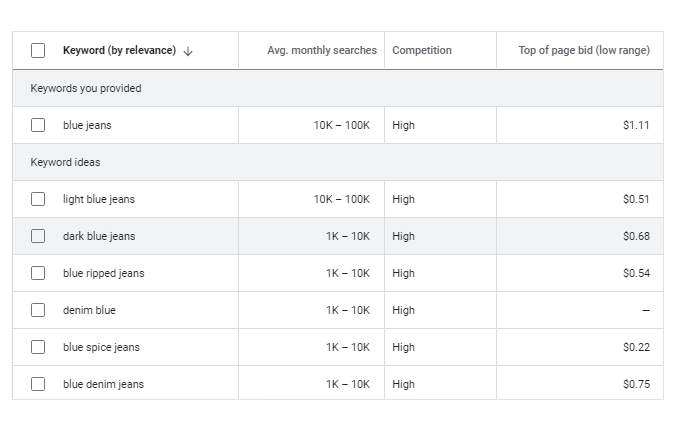
Task: Click '1K – 10K' searches for 'blue ripped jeans'
Action: coord(348,273)
